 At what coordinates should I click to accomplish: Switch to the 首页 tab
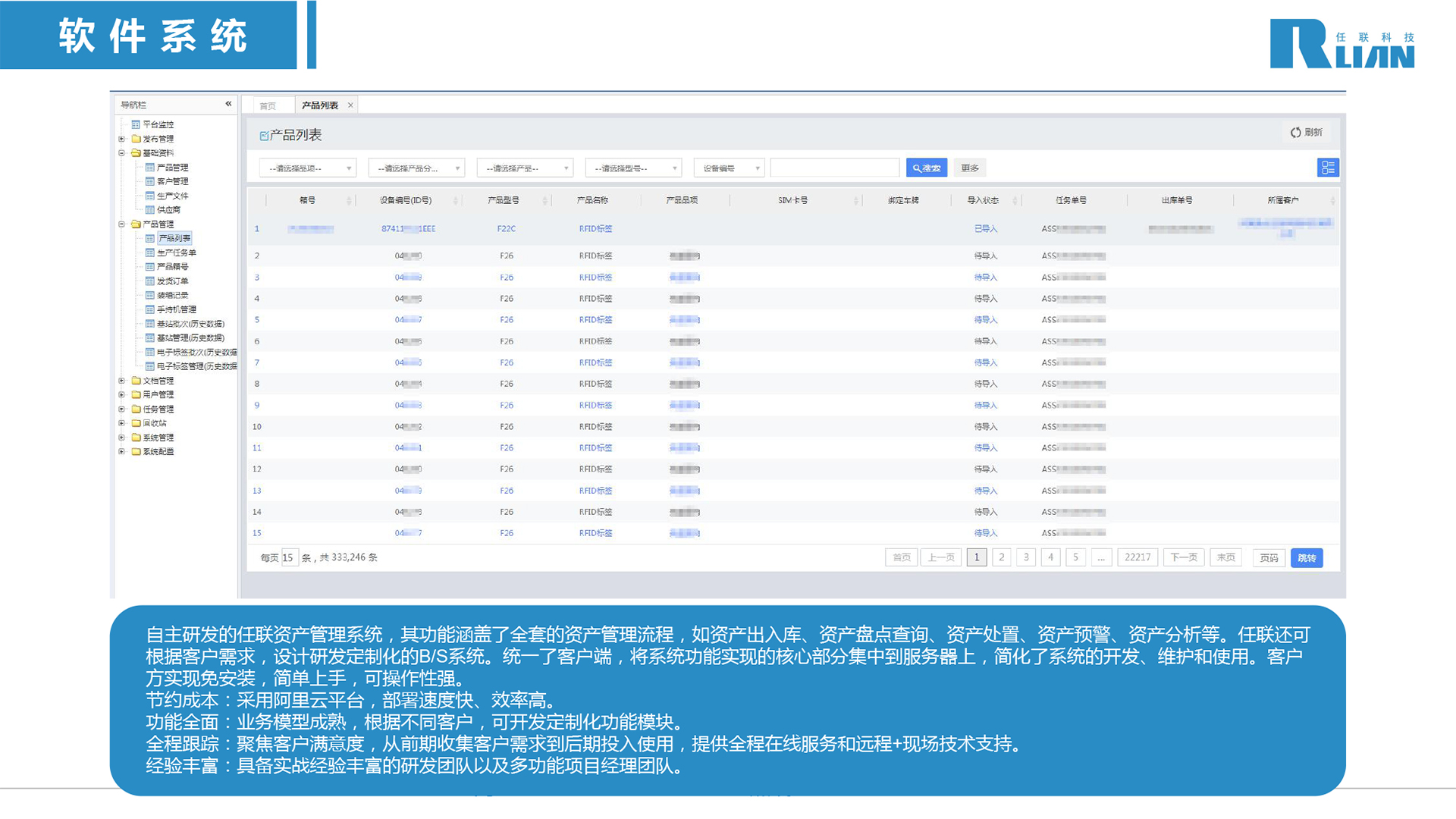(268, 106)
